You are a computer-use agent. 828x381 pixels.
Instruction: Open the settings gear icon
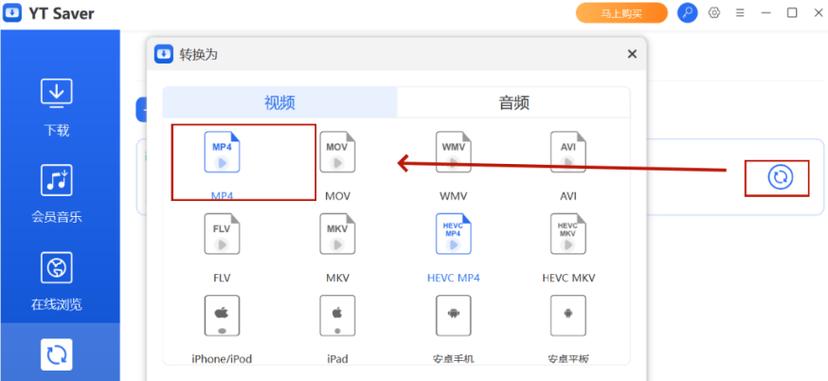click(714, 13)
